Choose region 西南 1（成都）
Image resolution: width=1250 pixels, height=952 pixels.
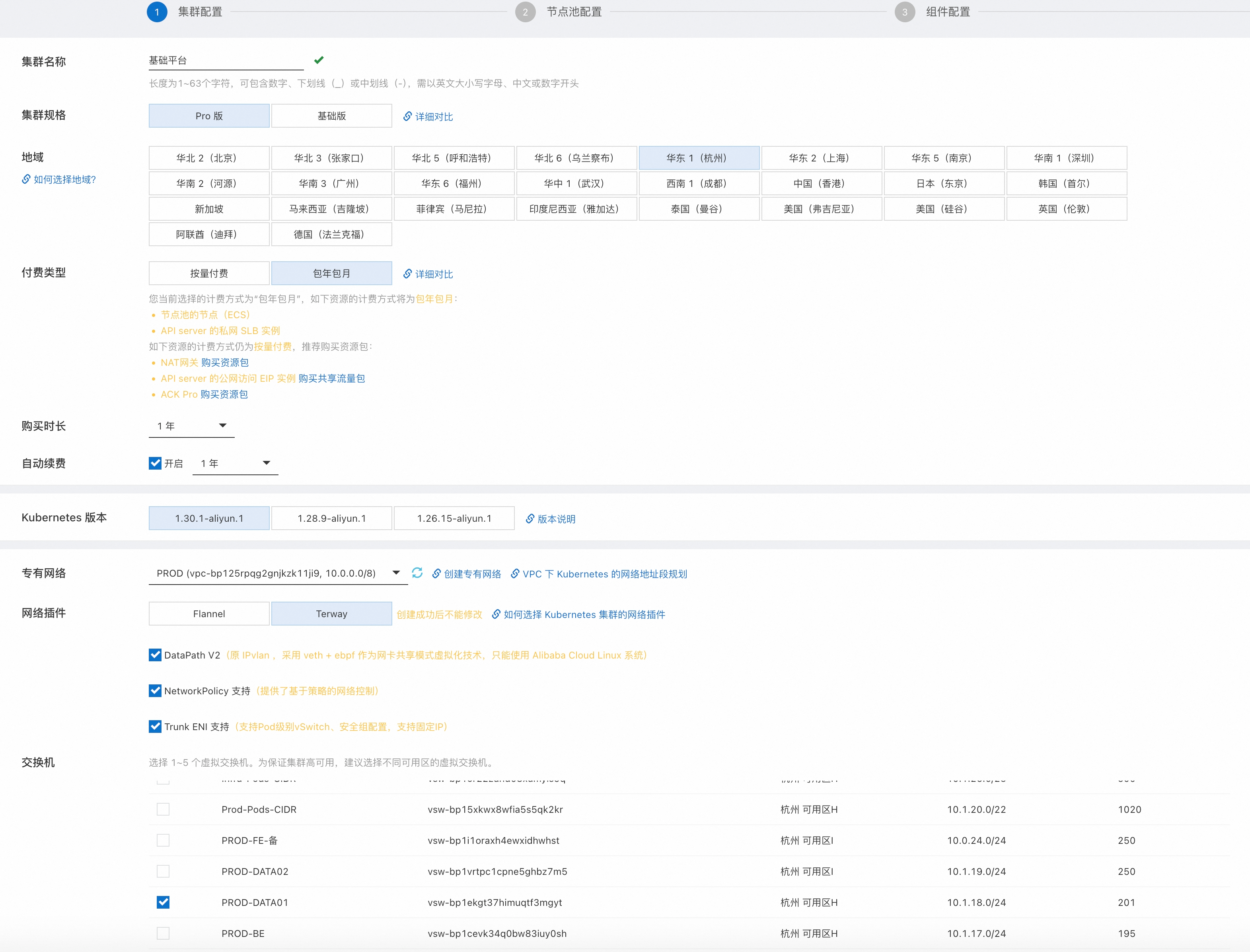pos(699,184)
